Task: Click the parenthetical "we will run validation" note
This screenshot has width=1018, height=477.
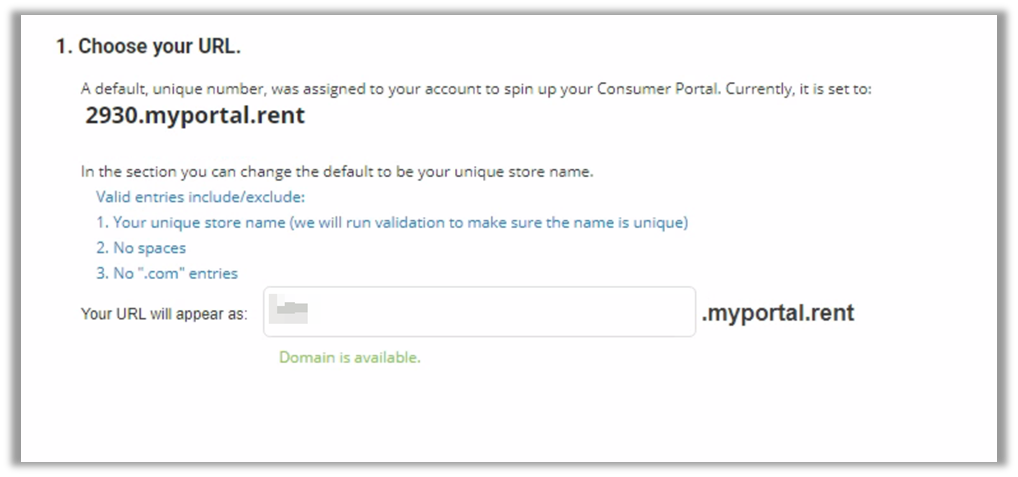Action: point(488,222)
